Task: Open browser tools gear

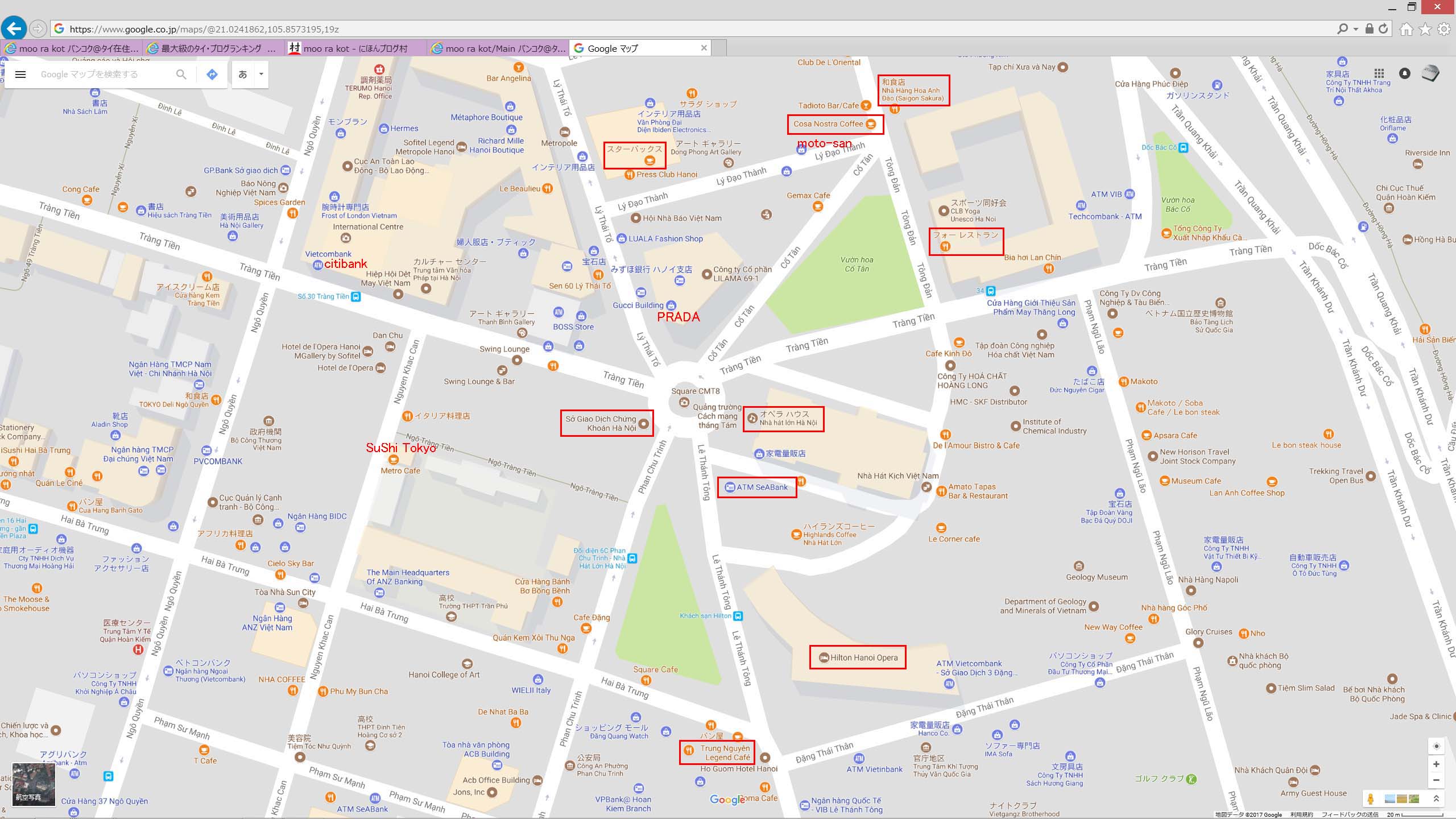Action: pos(1444,29)
